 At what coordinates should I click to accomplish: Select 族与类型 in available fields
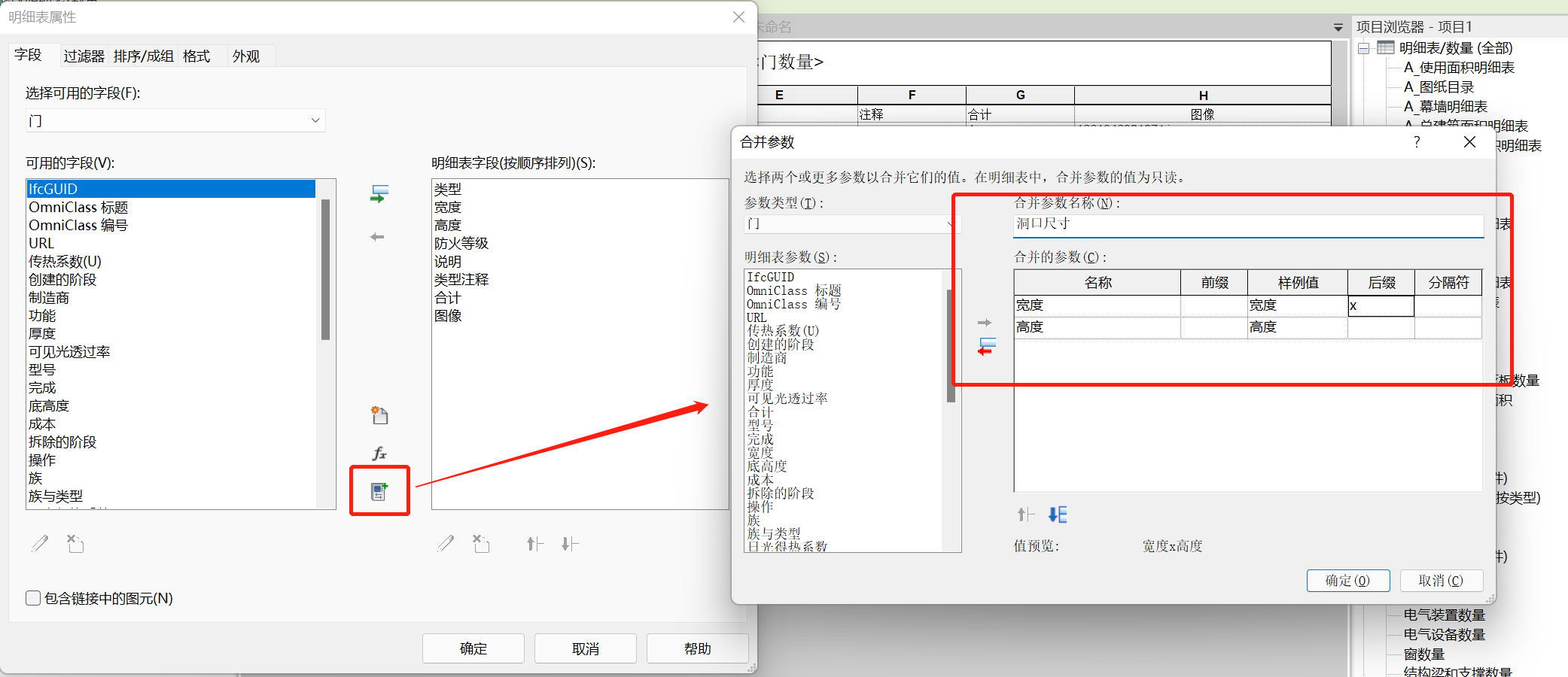[x=56, y=496]
